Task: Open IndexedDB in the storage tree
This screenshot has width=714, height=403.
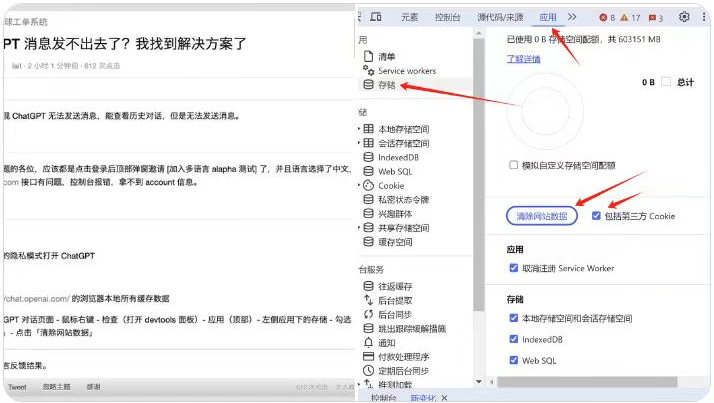Action: (x=398, y=157)
